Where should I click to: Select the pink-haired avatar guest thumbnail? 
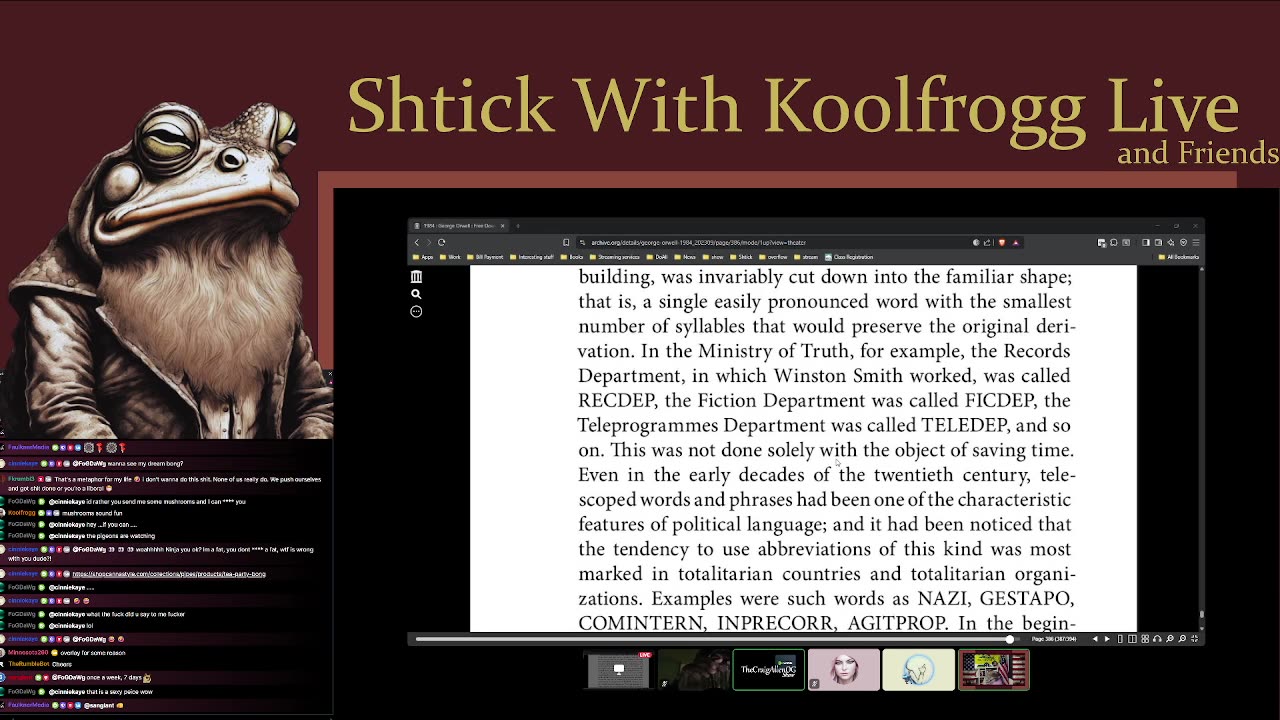tap(843, 670)
